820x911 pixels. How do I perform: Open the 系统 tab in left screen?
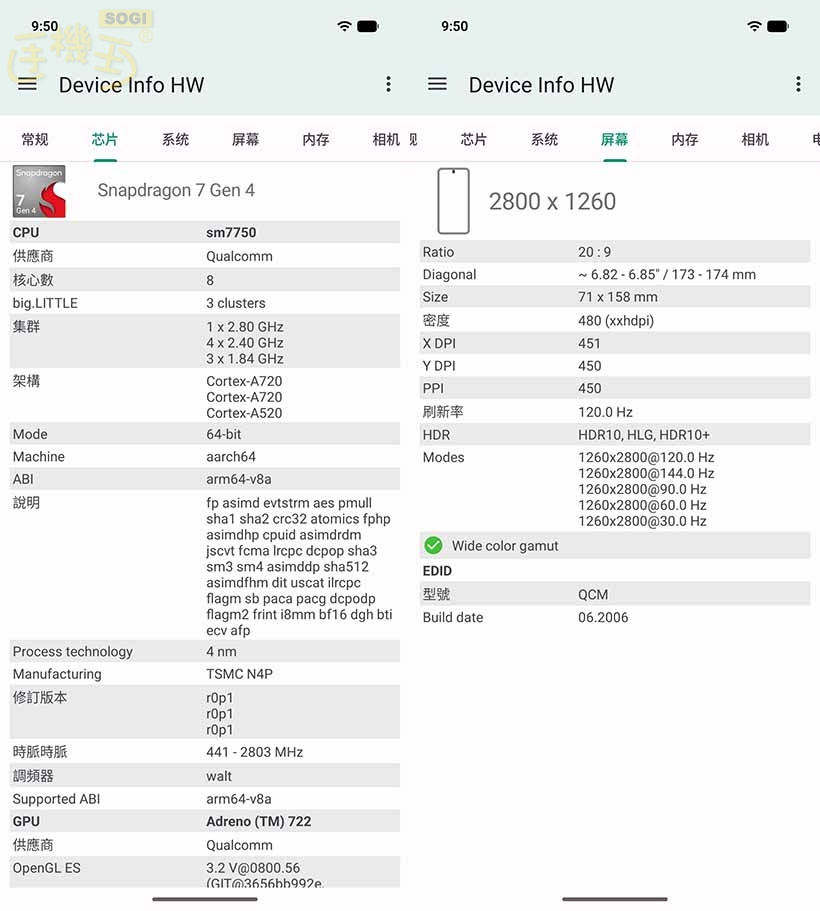point(176,139)
